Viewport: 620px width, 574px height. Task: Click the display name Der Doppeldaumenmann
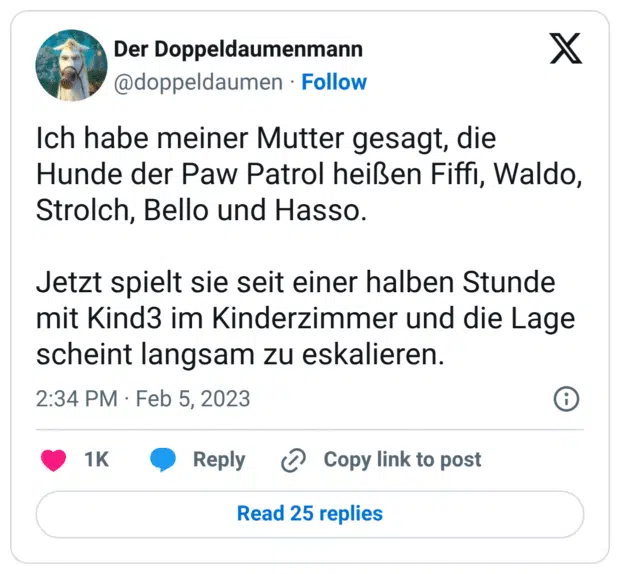[x=238, y=49]
